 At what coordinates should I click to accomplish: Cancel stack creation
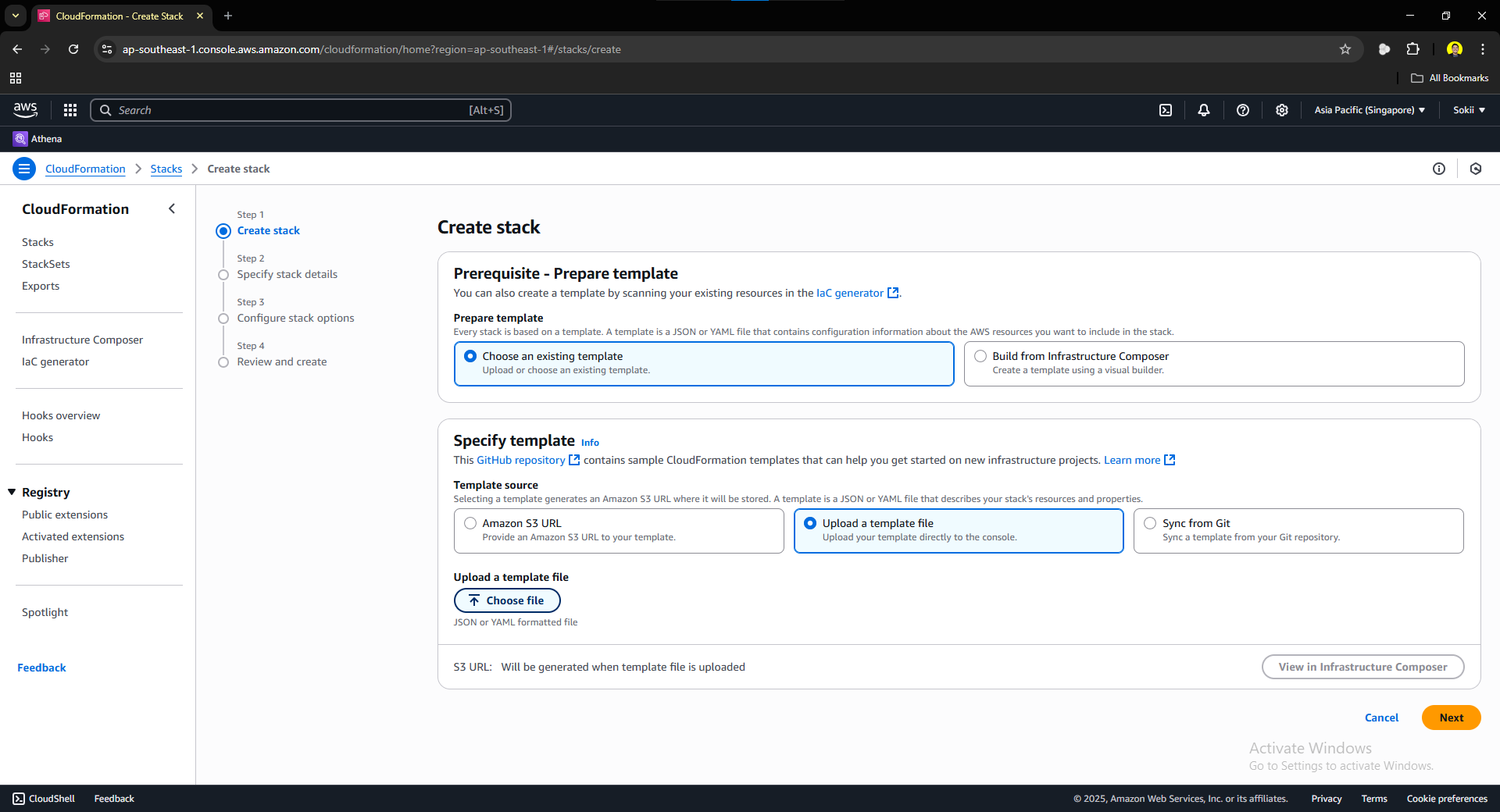[1381, 718]
